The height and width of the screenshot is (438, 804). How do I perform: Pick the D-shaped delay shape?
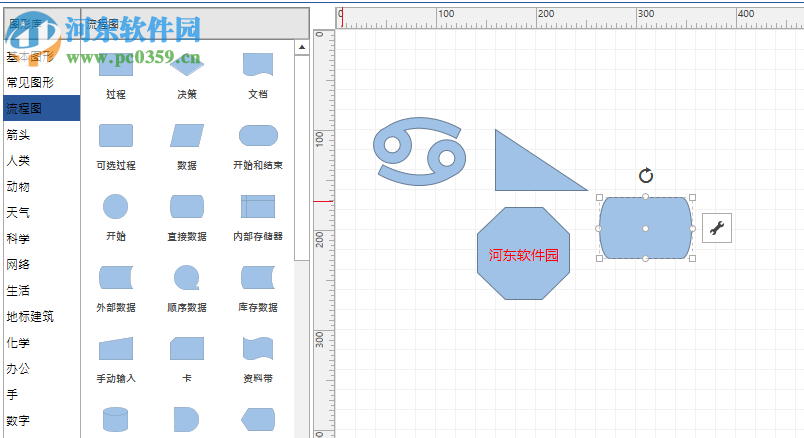tap(186, 420)
